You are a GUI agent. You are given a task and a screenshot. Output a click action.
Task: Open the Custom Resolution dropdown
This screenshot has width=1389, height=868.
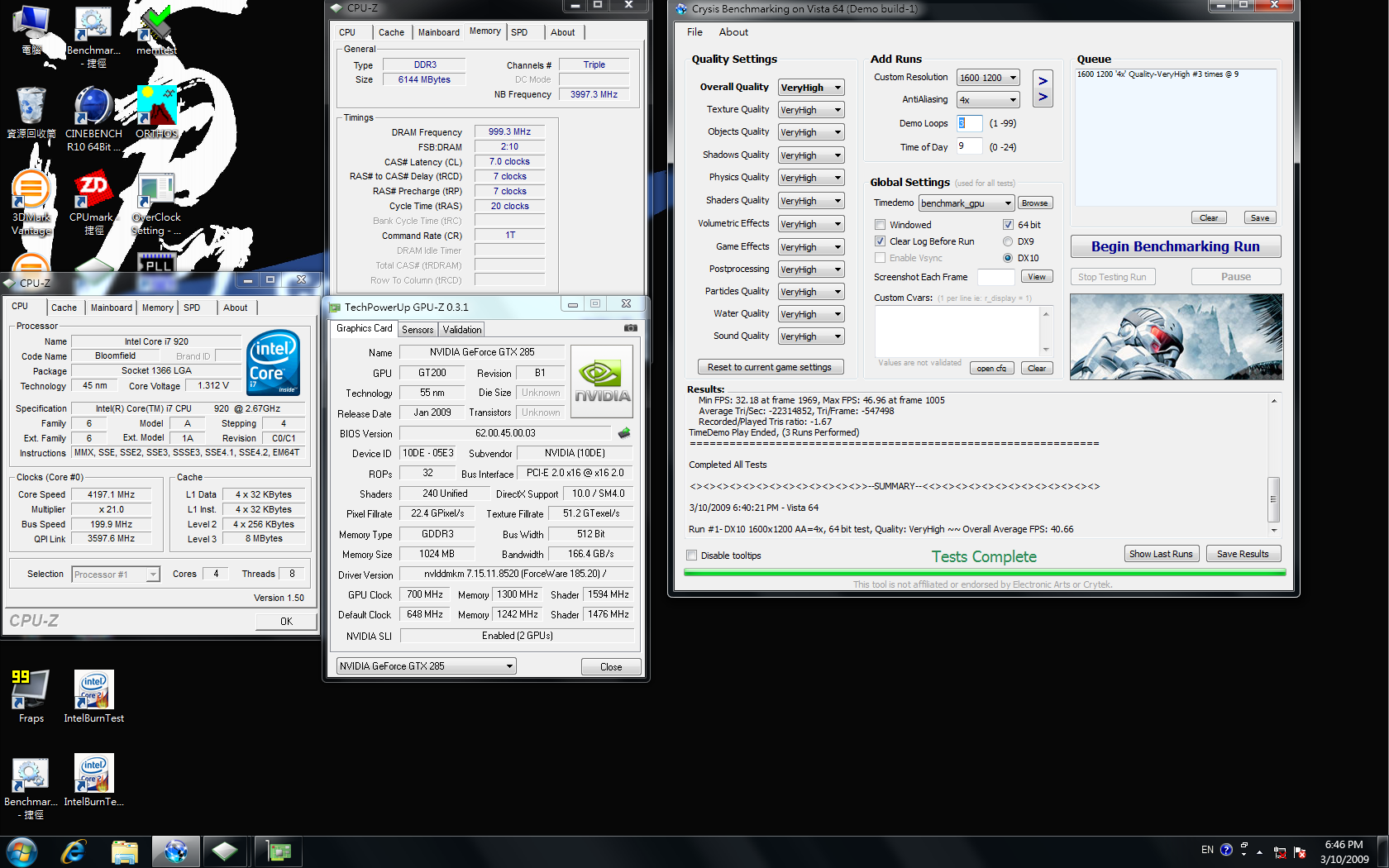pos(988,78)
